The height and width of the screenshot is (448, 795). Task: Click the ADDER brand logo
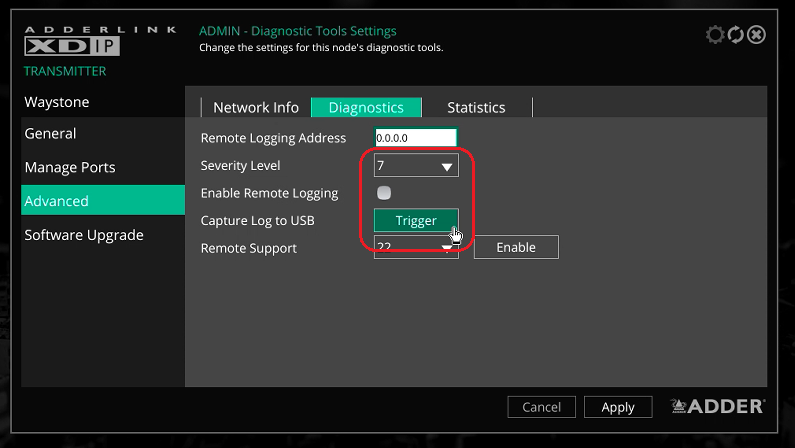point(717,406)
